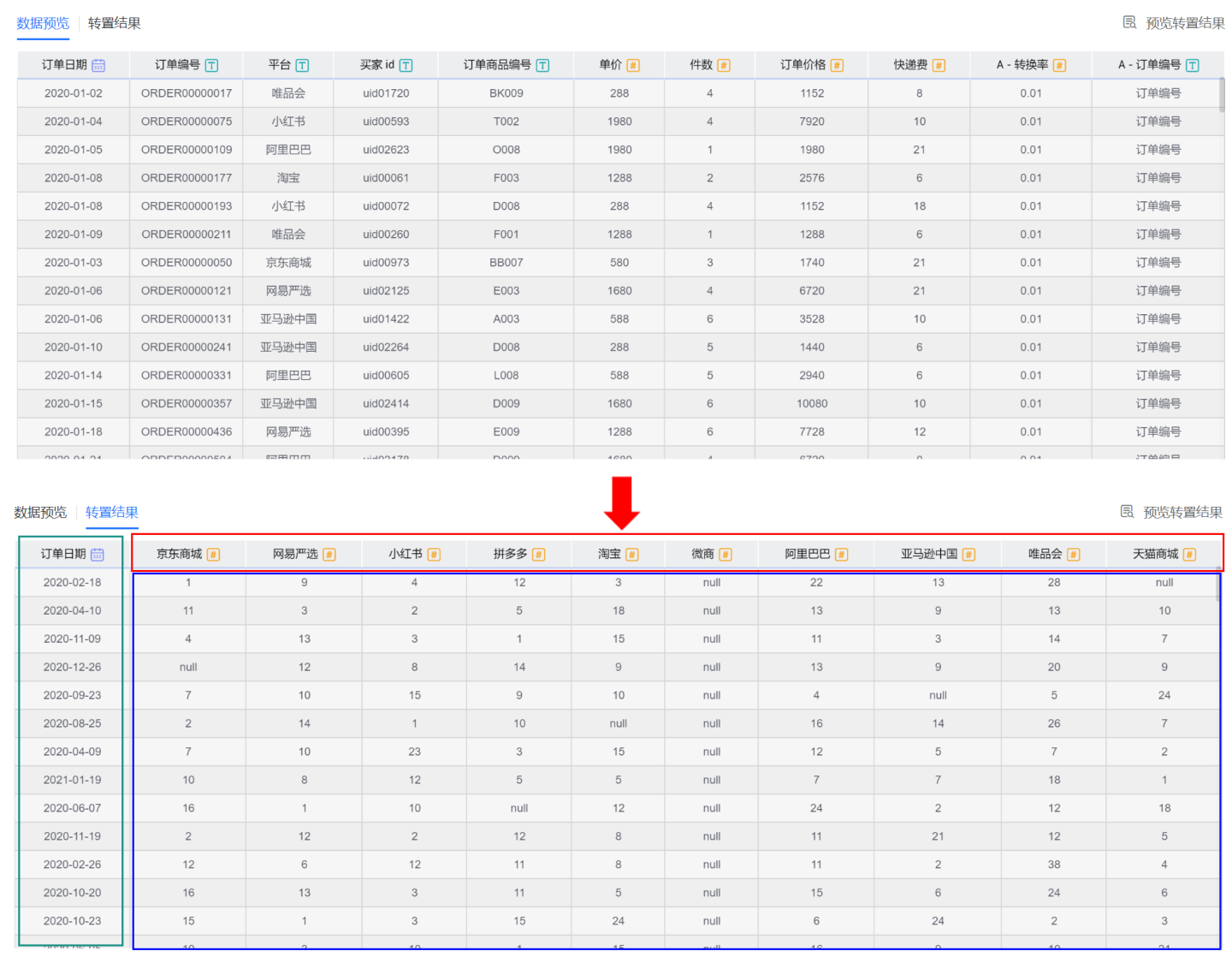Click the 亚马逊中国 column header in transposed table
Viewport: 1232px width, 957px height.
tap(929, 554)
